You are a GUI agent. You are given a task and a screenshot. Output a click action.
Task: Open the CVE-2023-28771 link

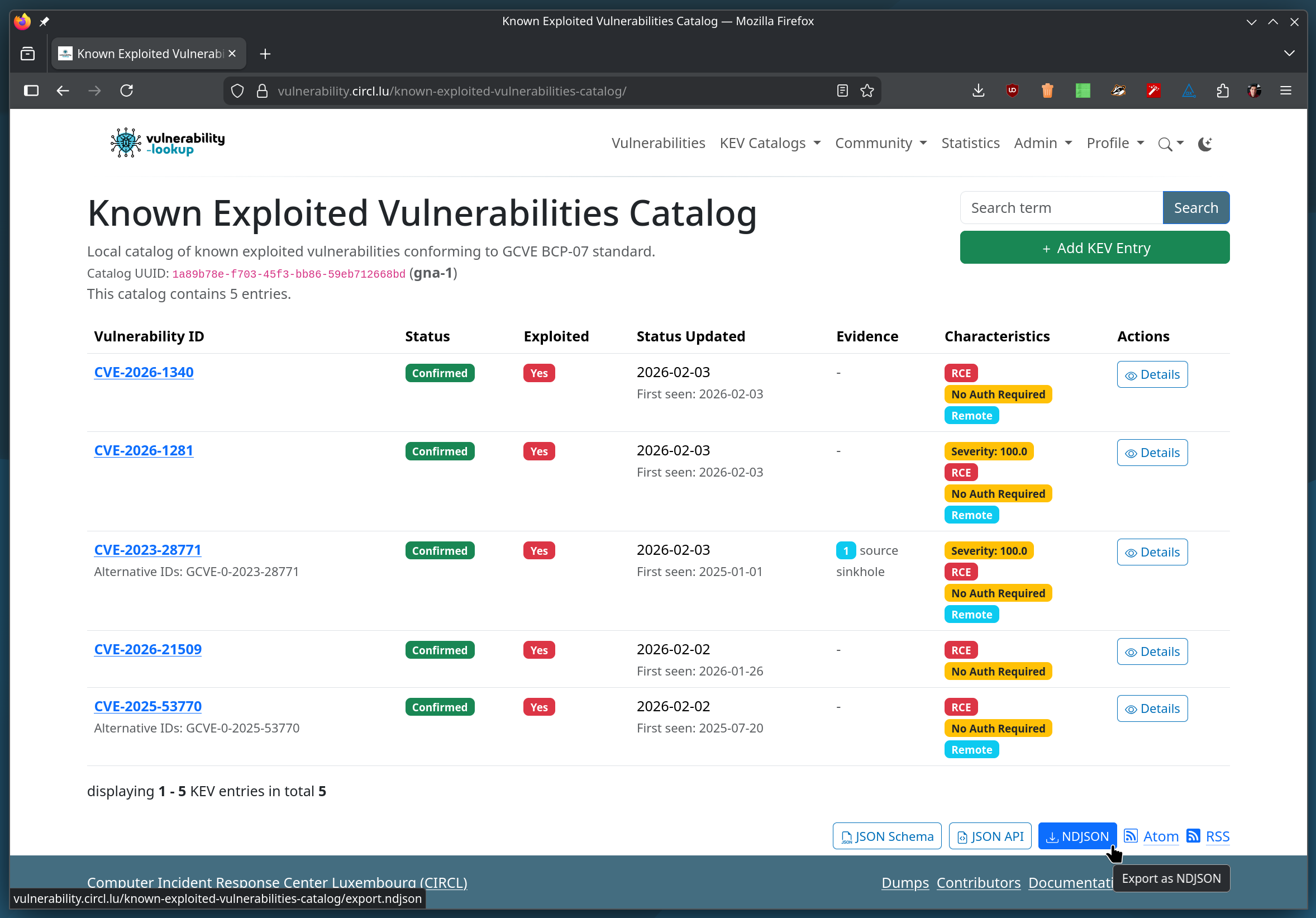click(x=147, y=550)
